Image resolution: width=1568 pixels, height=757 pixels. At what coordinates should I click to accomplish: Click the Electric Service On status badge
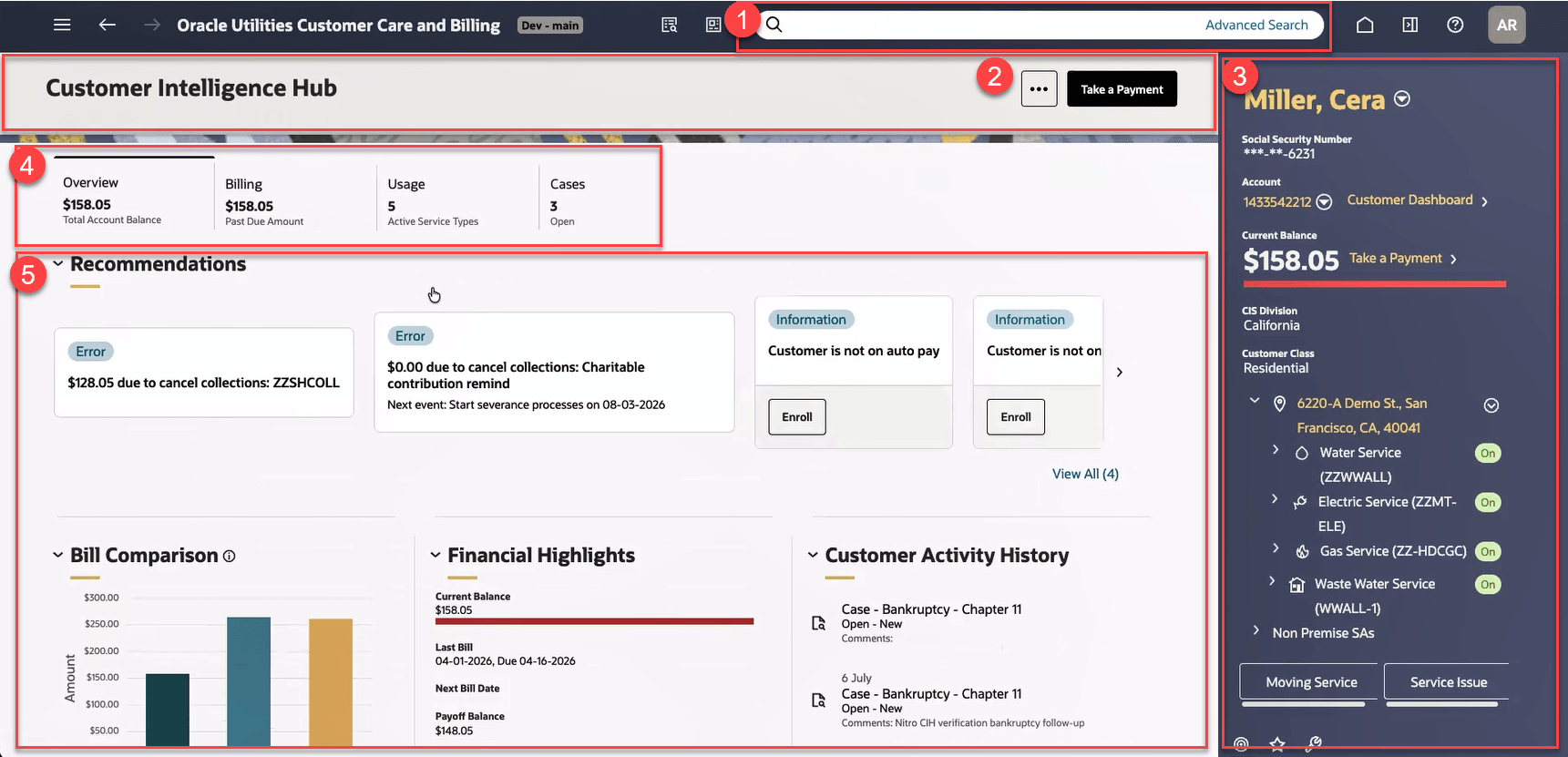coord(1488,502)
